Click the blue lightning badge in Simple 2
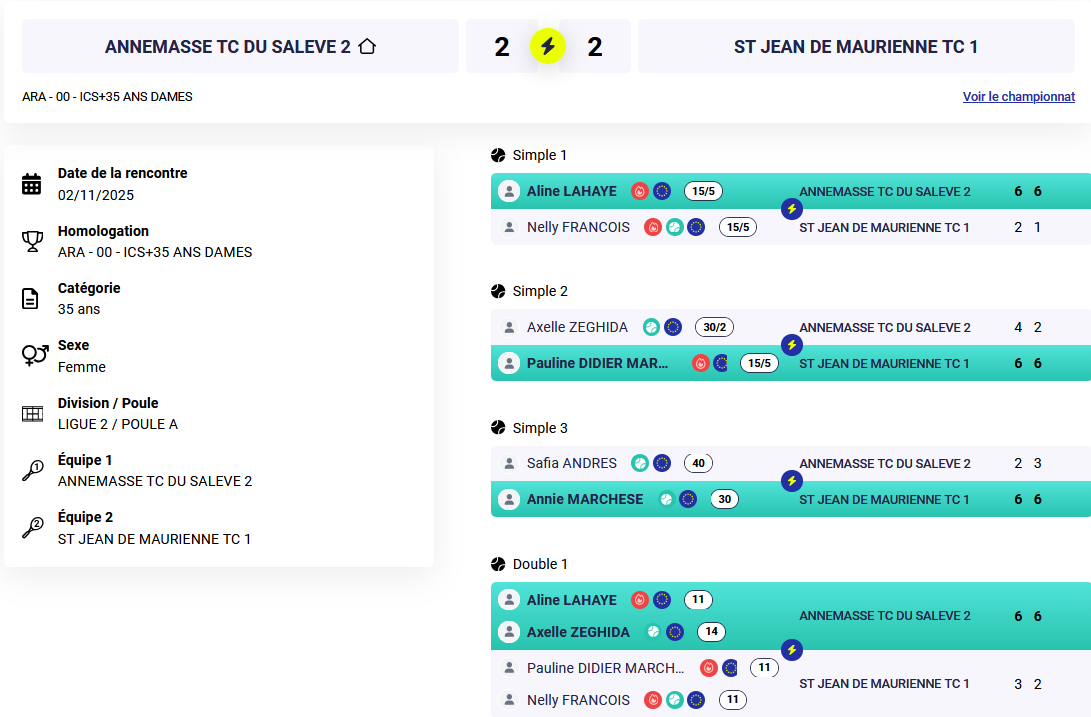Viewport: 1091px width, 717px height. (x=792, y=345)
